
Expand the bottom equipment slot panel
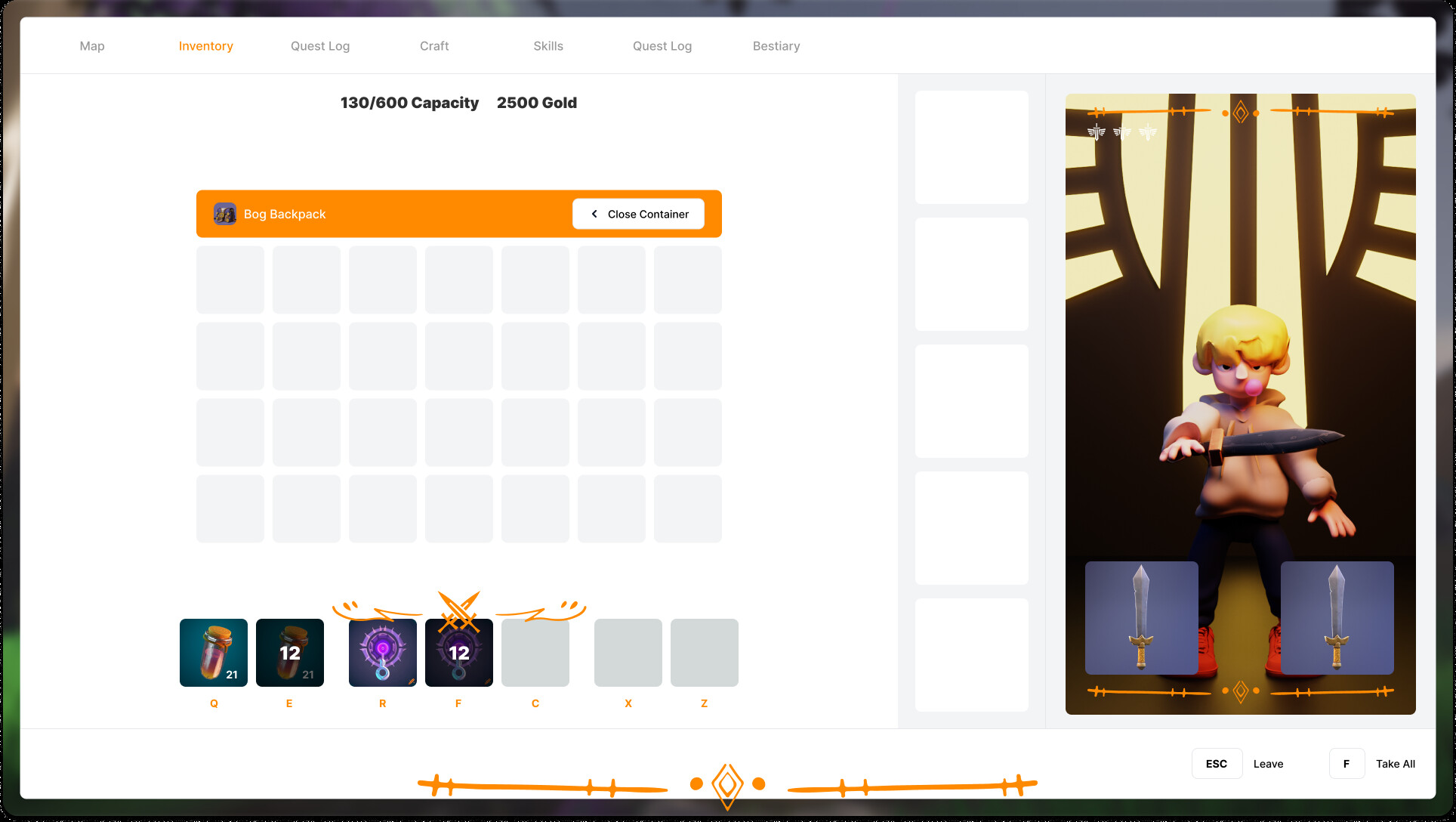972,655
